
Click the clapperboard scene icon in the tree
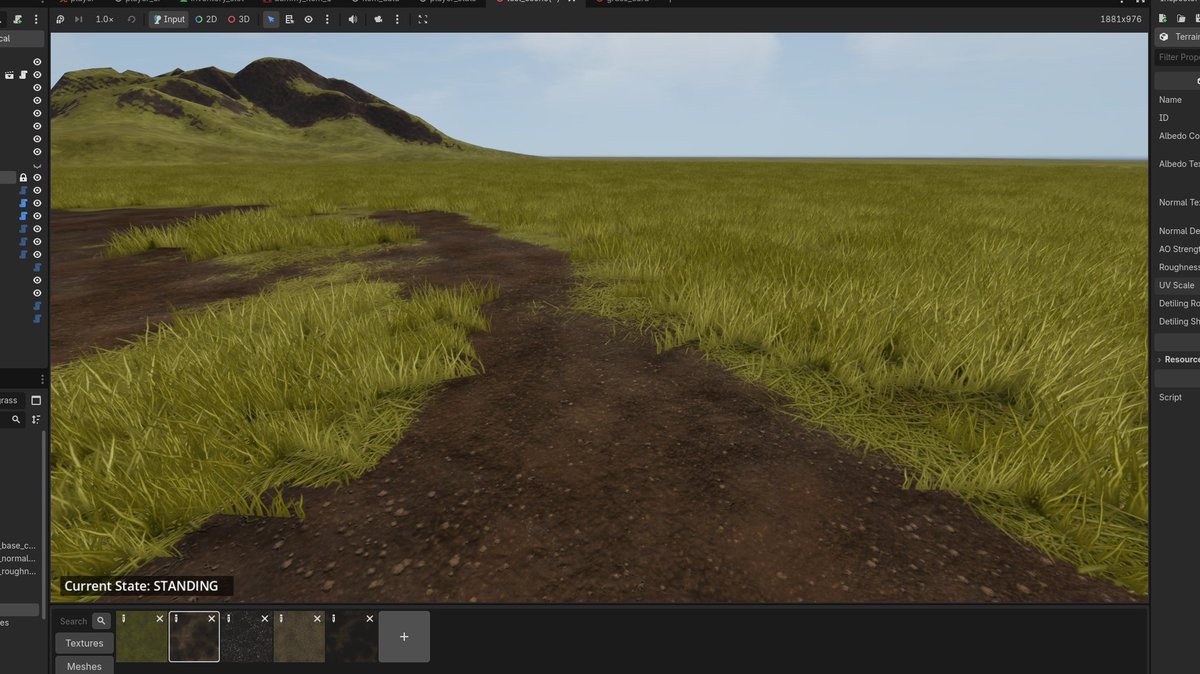pyautogui.click(x=9, y=75)
